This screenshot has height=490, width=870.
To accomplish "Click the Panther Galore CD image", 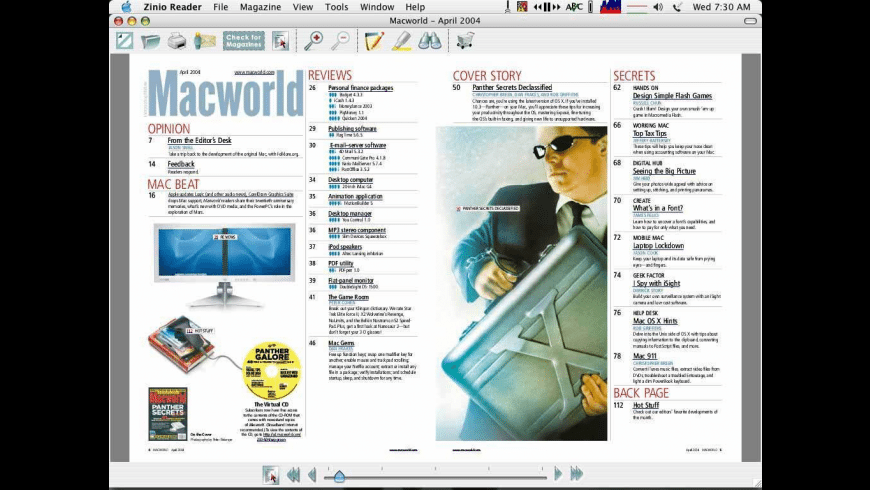I will 272,370.
